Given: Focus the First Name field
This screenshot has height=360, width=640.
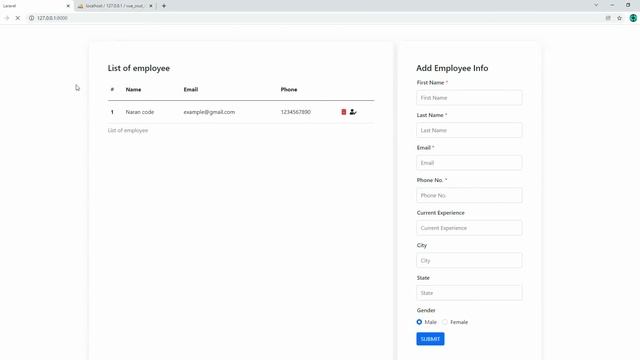Looking at the screenshot, I should (x=469, y=98).
